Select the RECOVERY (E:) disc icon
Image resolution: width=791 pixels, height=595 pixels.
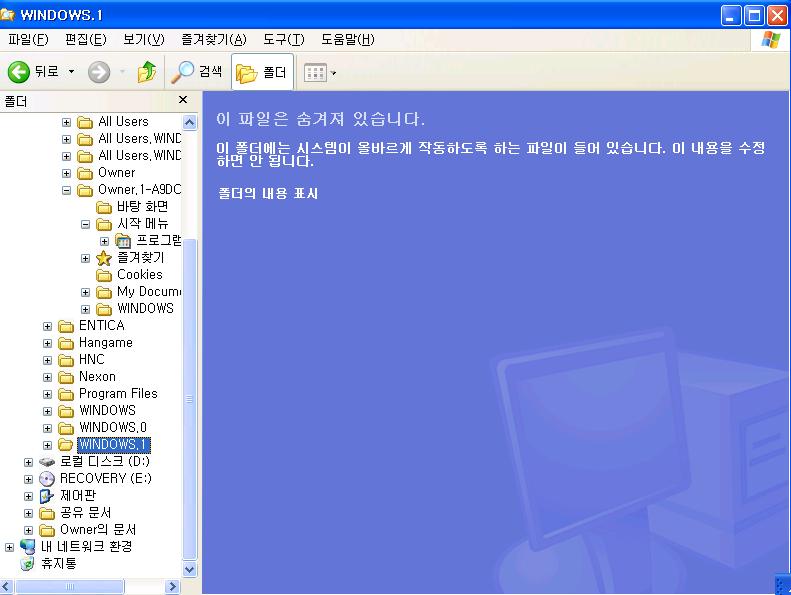pyautogui.click(x=47, y=478)
